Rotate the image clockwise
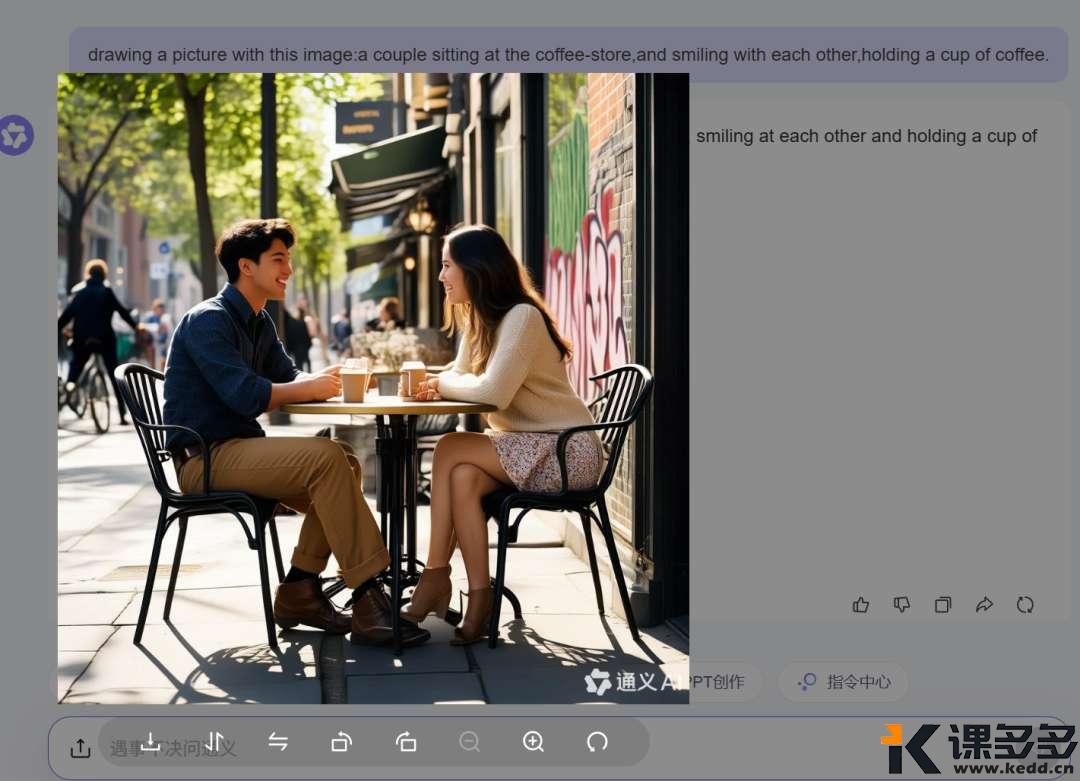The width and height of the screenshot is (1080, 781). tap(342, 741)
